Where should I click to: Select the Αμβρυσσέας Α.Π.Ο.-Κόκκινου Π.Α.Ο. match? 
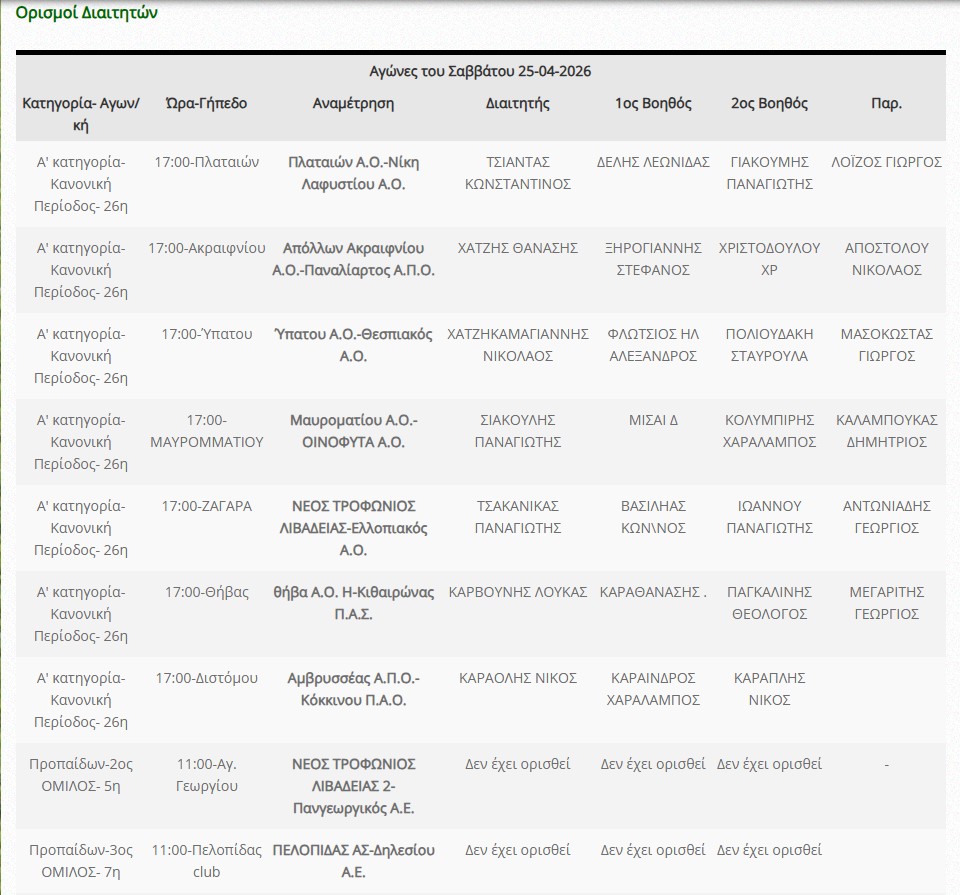click(x=353, y=689)
